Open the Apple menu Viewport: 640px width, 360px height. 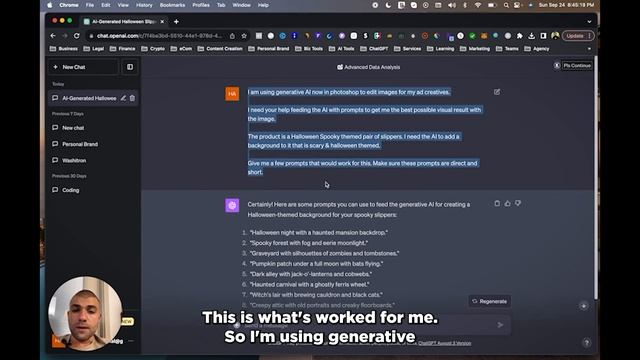click(x=50, y=5)
